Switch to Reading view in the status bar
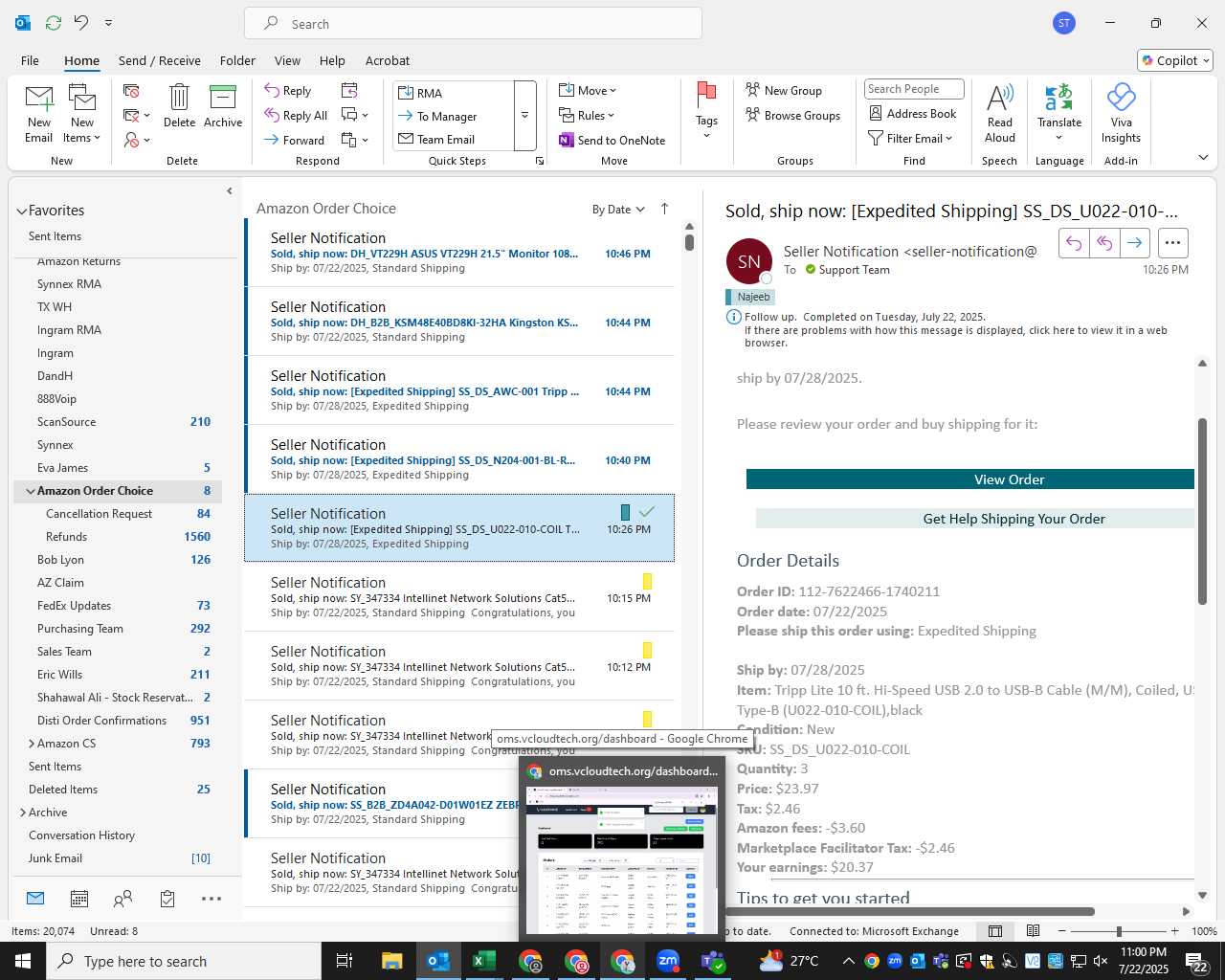Screen dimensions: 1225x980 click(x=1033, y=931)
